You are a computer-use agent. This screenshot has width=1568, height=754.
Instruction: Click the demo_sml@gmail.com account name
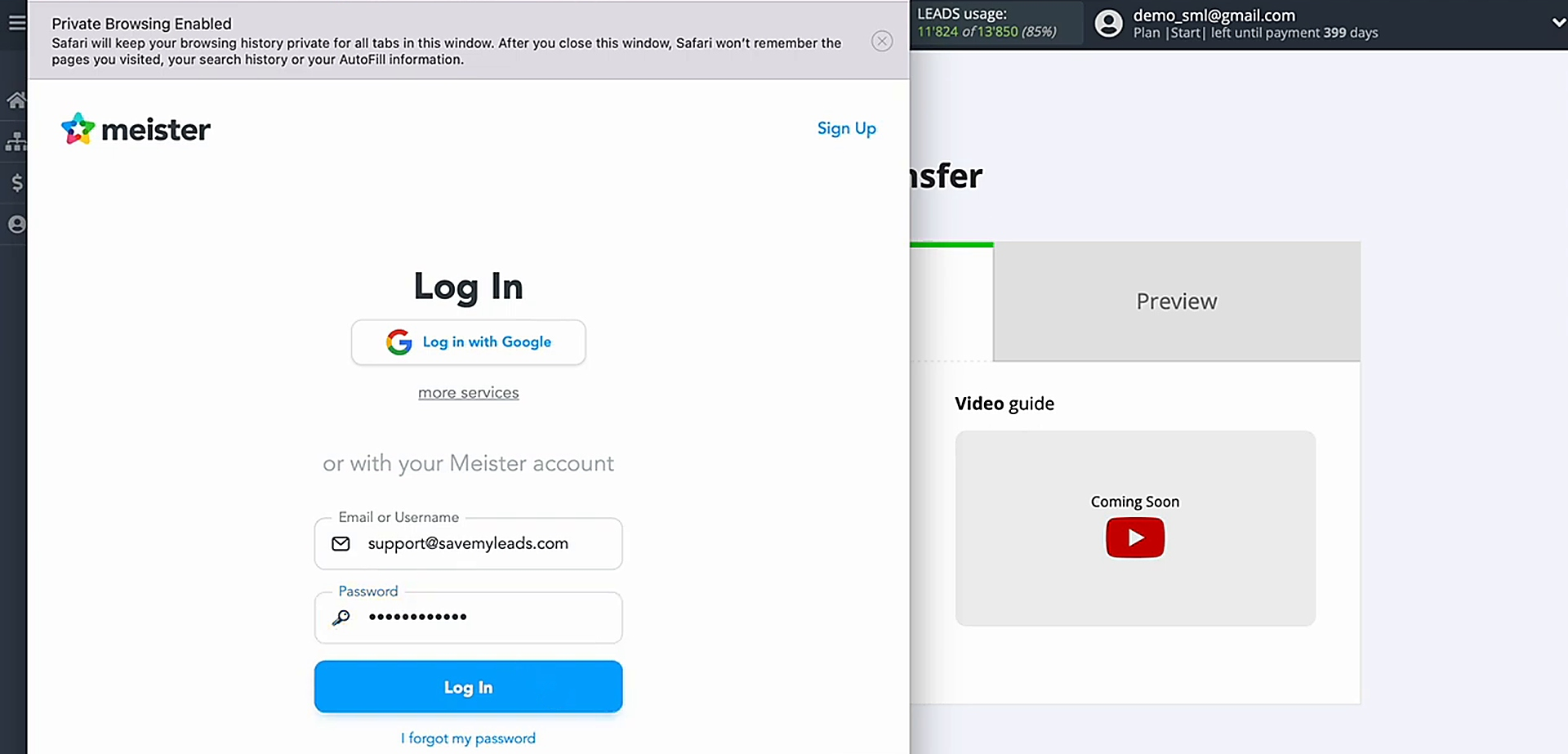(1214, 16)
